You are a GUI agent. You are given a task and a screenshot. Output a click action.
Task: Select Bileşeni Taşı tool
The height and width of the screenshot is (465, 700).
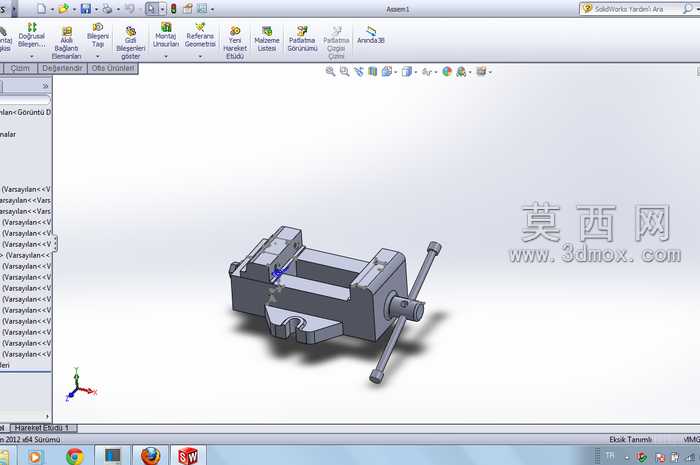click(x=98, y=35)
